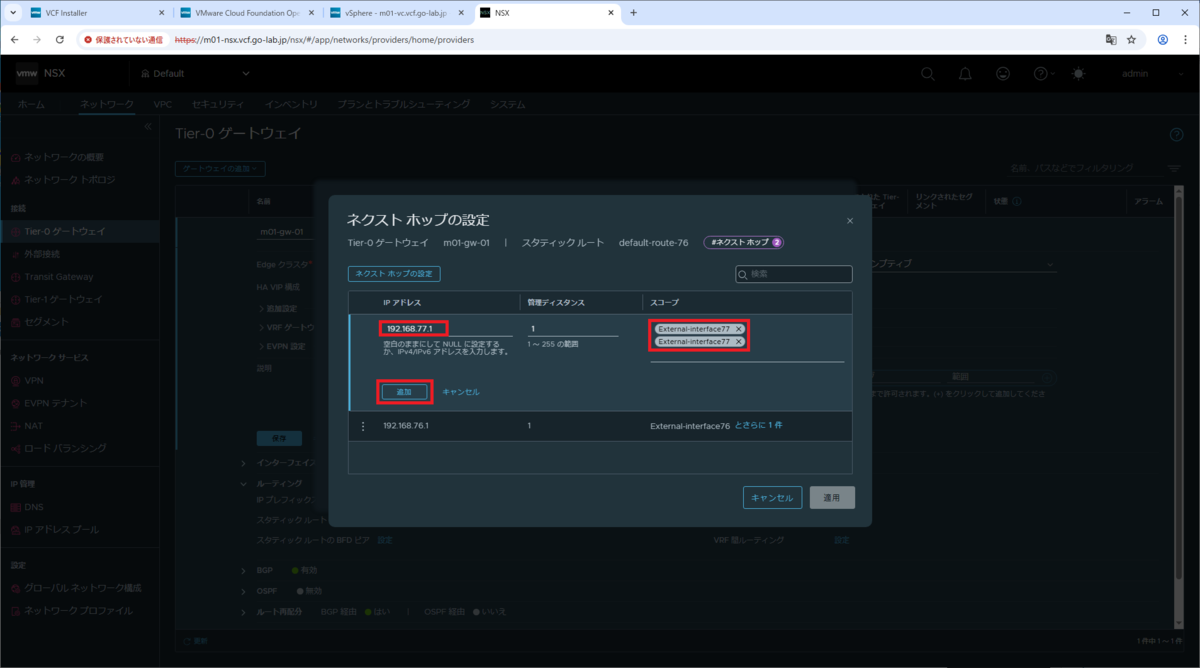Open the Chrome three-dot menu
Viewport: 1200px width, 668px height.
[x=1185, y=40]
